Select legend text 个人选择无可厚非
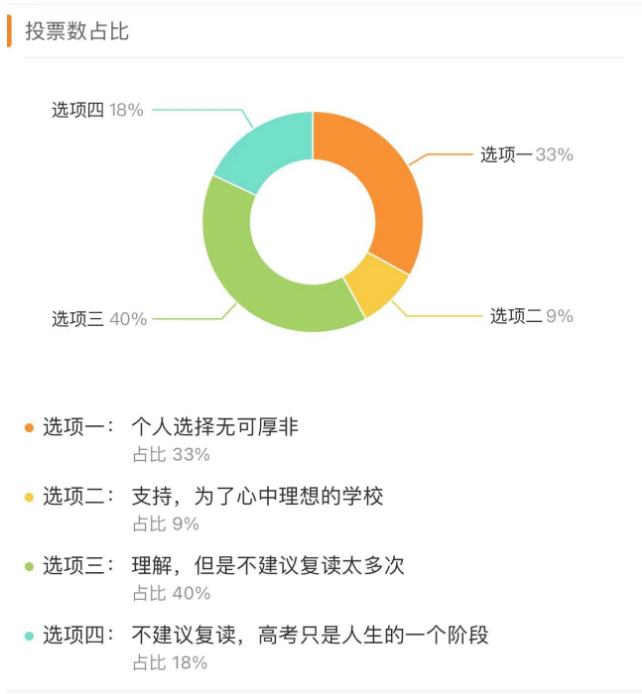 point(215,428)
